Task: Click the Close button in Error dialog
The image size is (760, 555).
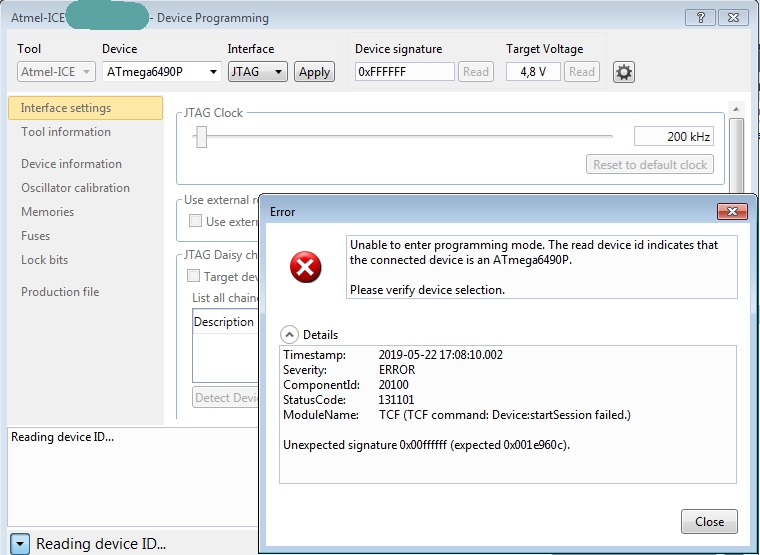Action: [x=709, y=522]
